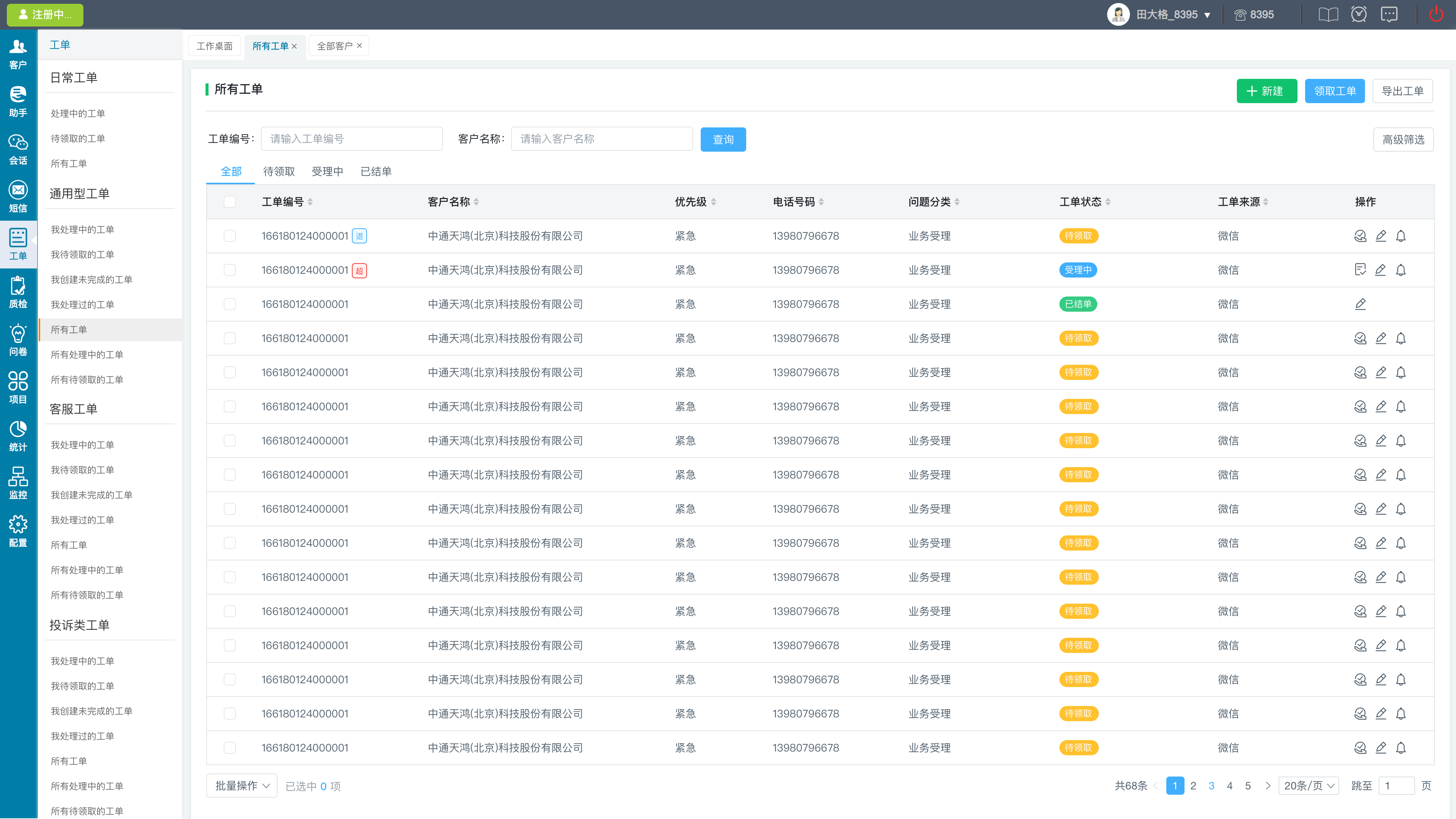Switch to the 全部客户 tab
1456x819 pixels.
(334, 46)
